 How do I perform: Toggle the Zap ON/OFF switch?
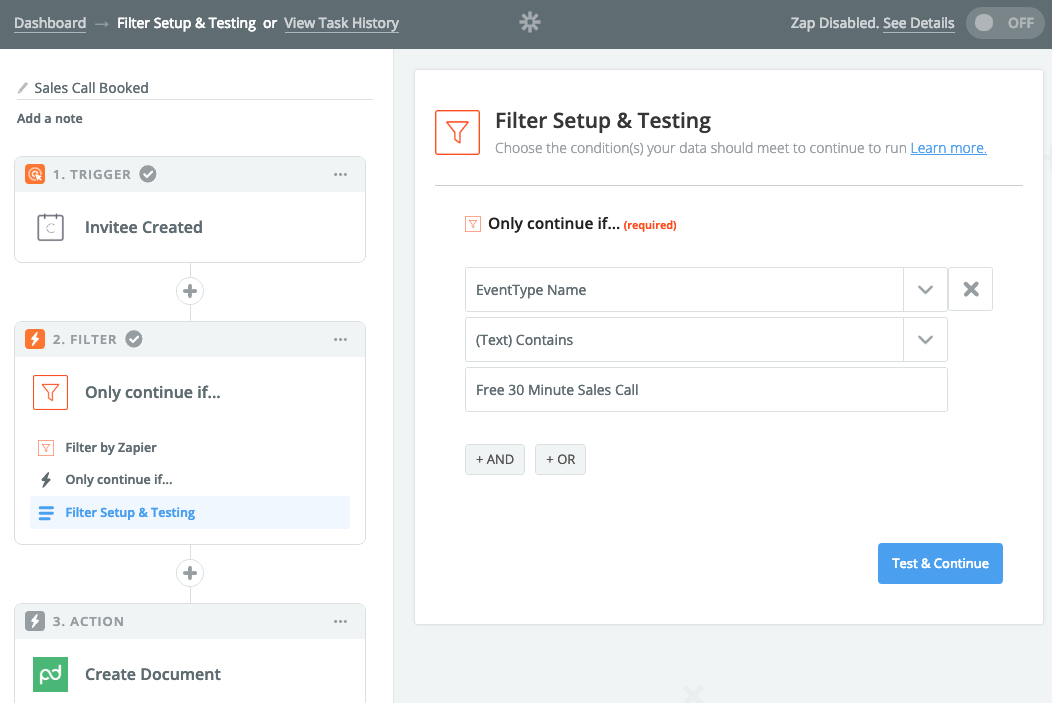tap(1003, 23)
